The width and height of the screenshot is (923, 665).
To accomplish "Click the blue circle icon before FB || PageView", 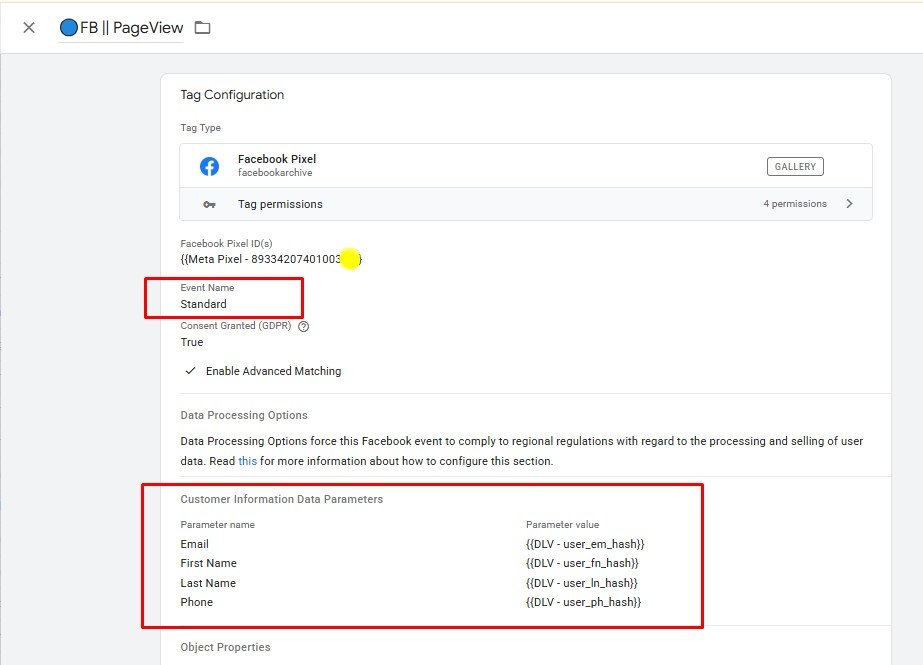I will click(x=69, y=28).
